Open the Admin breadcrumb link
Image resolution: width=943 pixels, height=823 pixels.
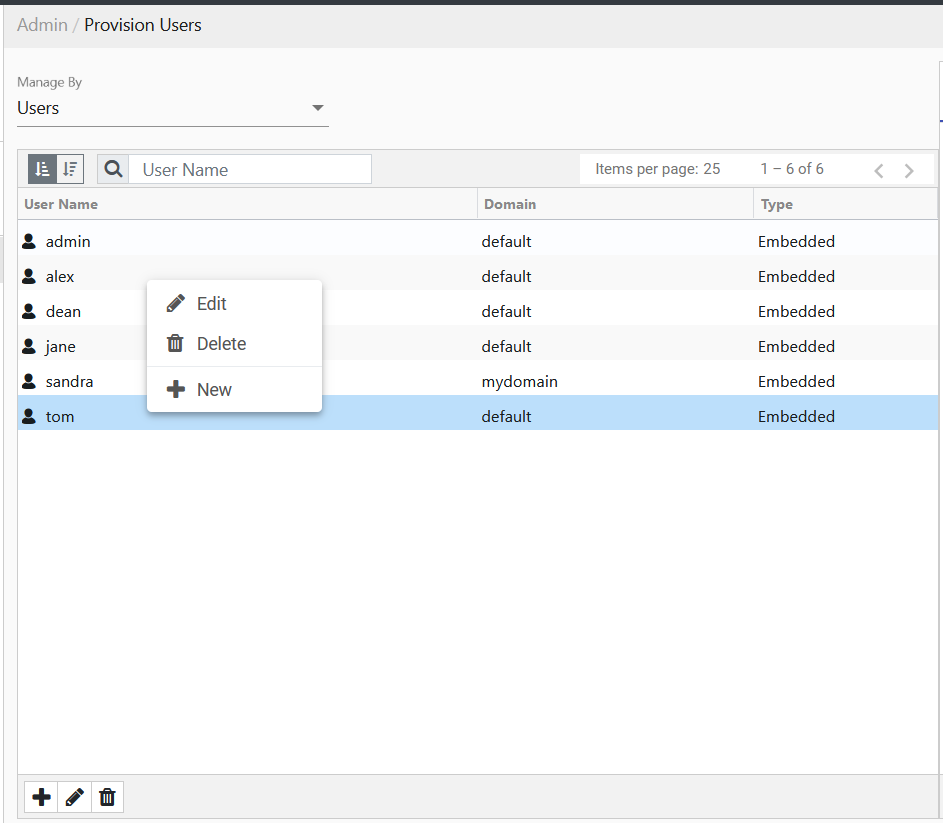point(42,25)
